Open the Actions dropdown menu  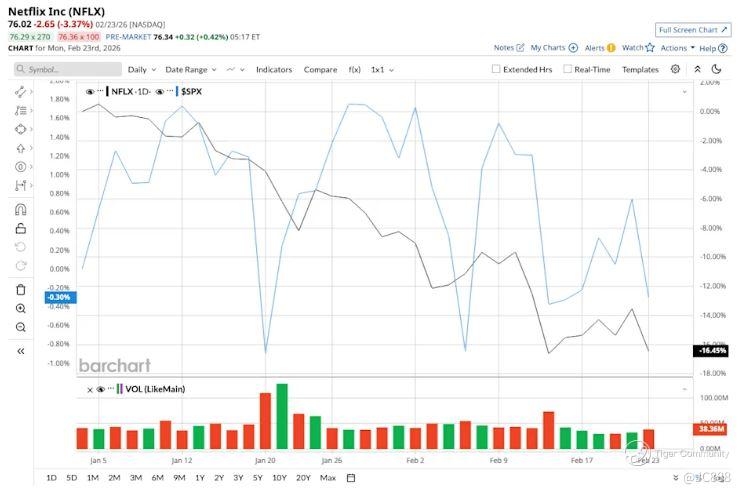tap(677, 48)
